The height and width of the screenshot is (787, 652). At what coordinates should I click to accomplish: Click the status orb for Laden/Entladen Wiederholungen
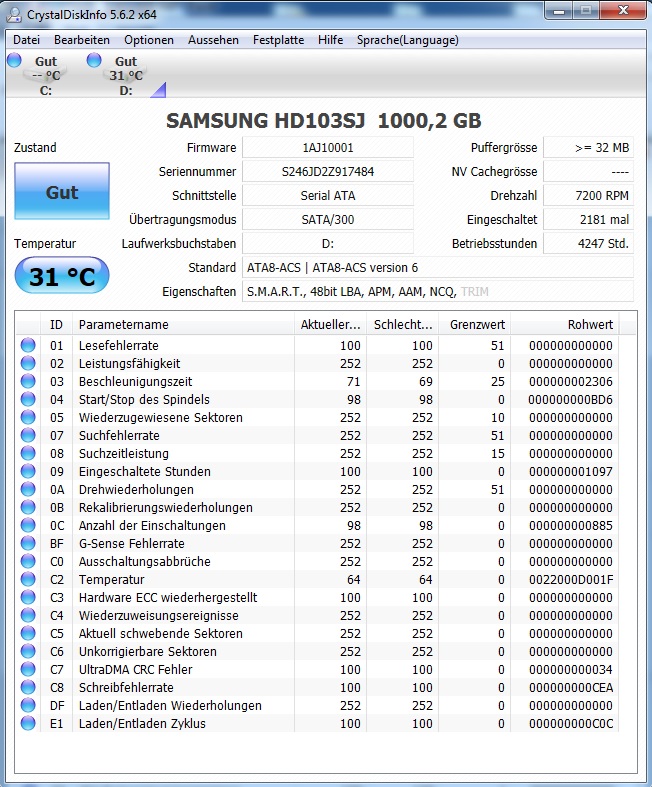pos(28,705)
